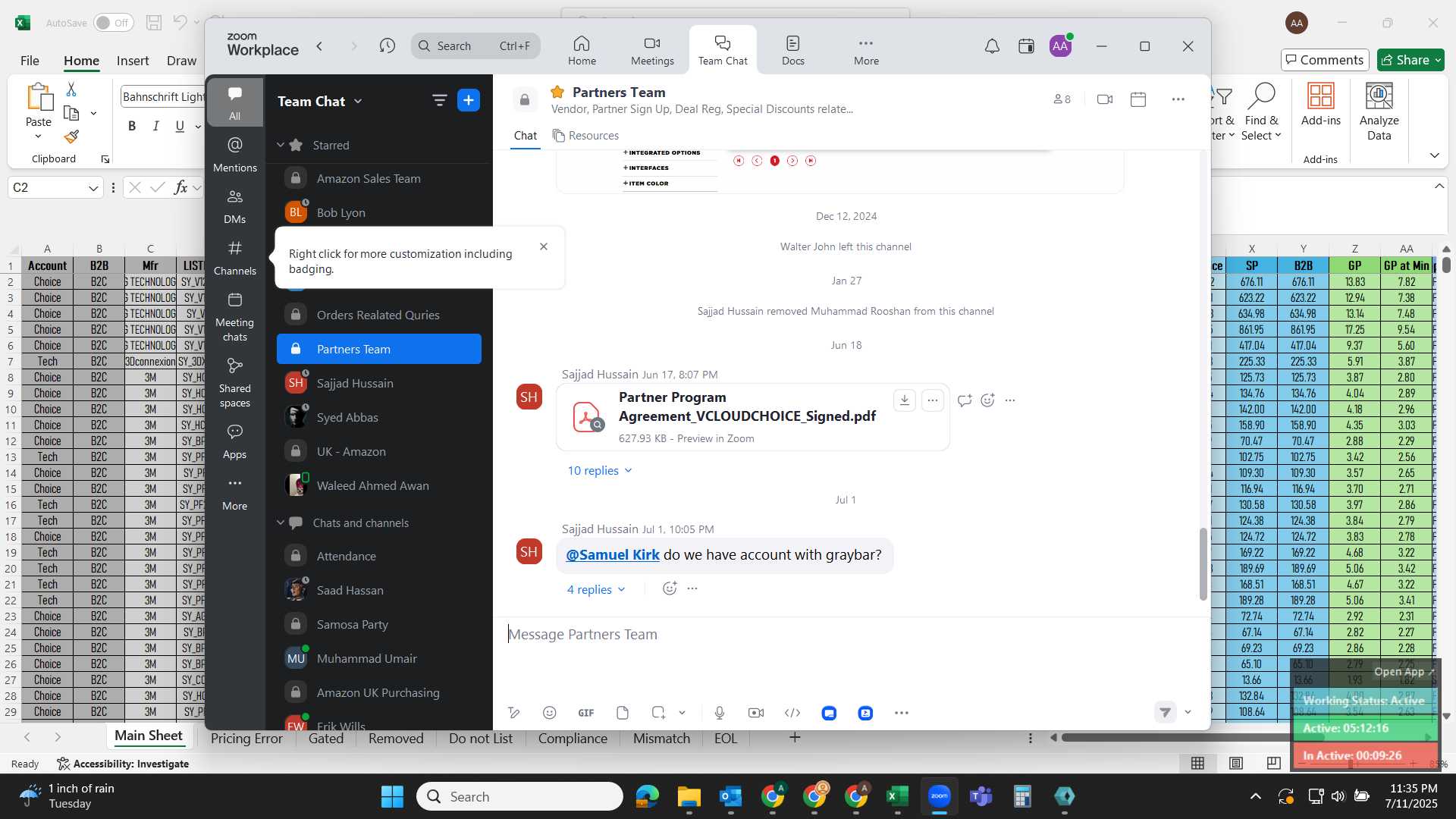Viewport: 1456px width, 819px height.
Task: Open Syed Abbas chat
Action: [378, 417]
